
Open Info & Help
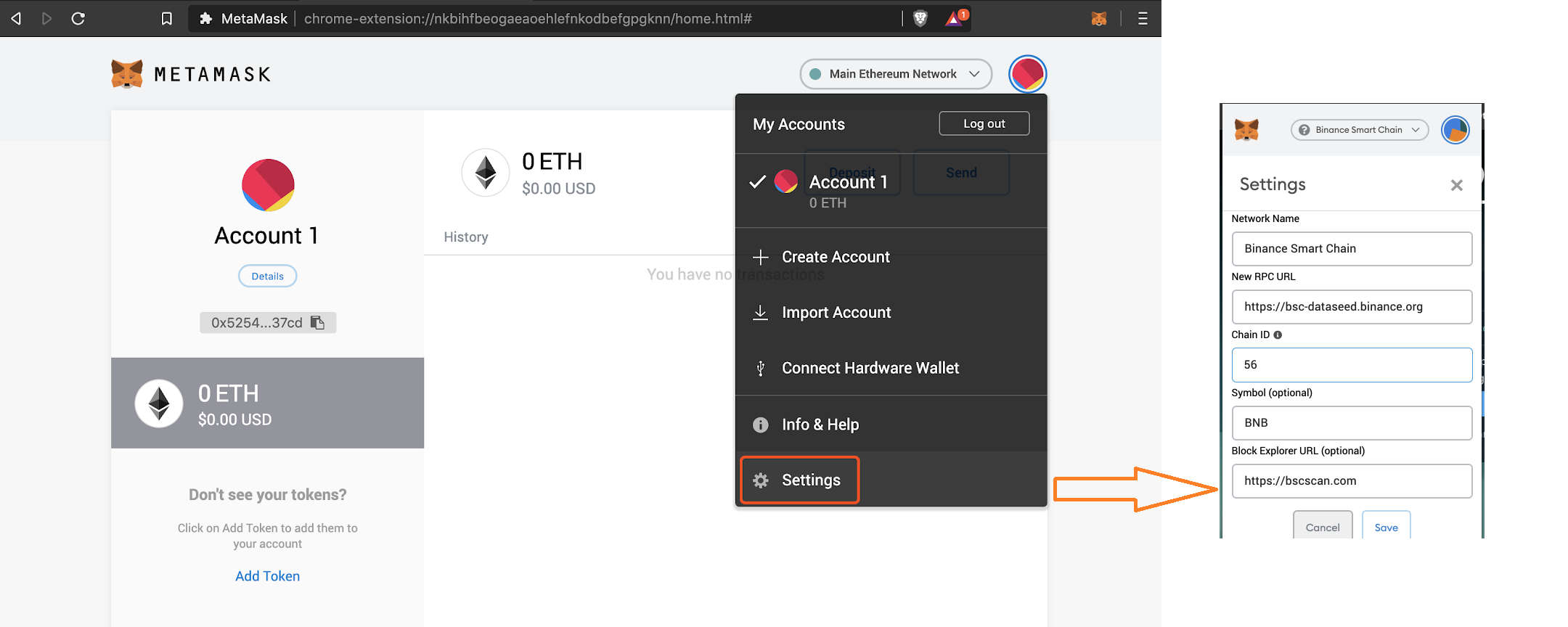[891, 425]
